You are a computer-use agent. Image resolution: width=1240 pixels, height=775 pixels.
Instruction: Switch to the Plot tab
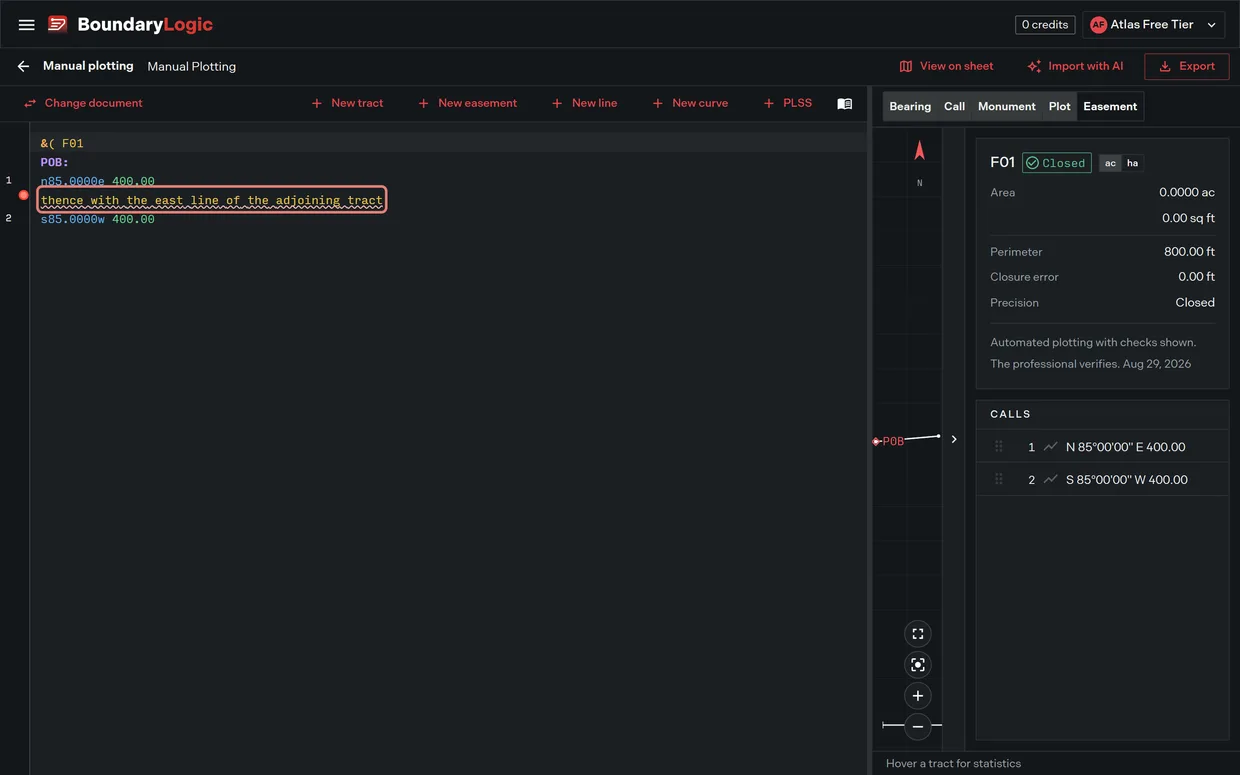pos(1060,106)
